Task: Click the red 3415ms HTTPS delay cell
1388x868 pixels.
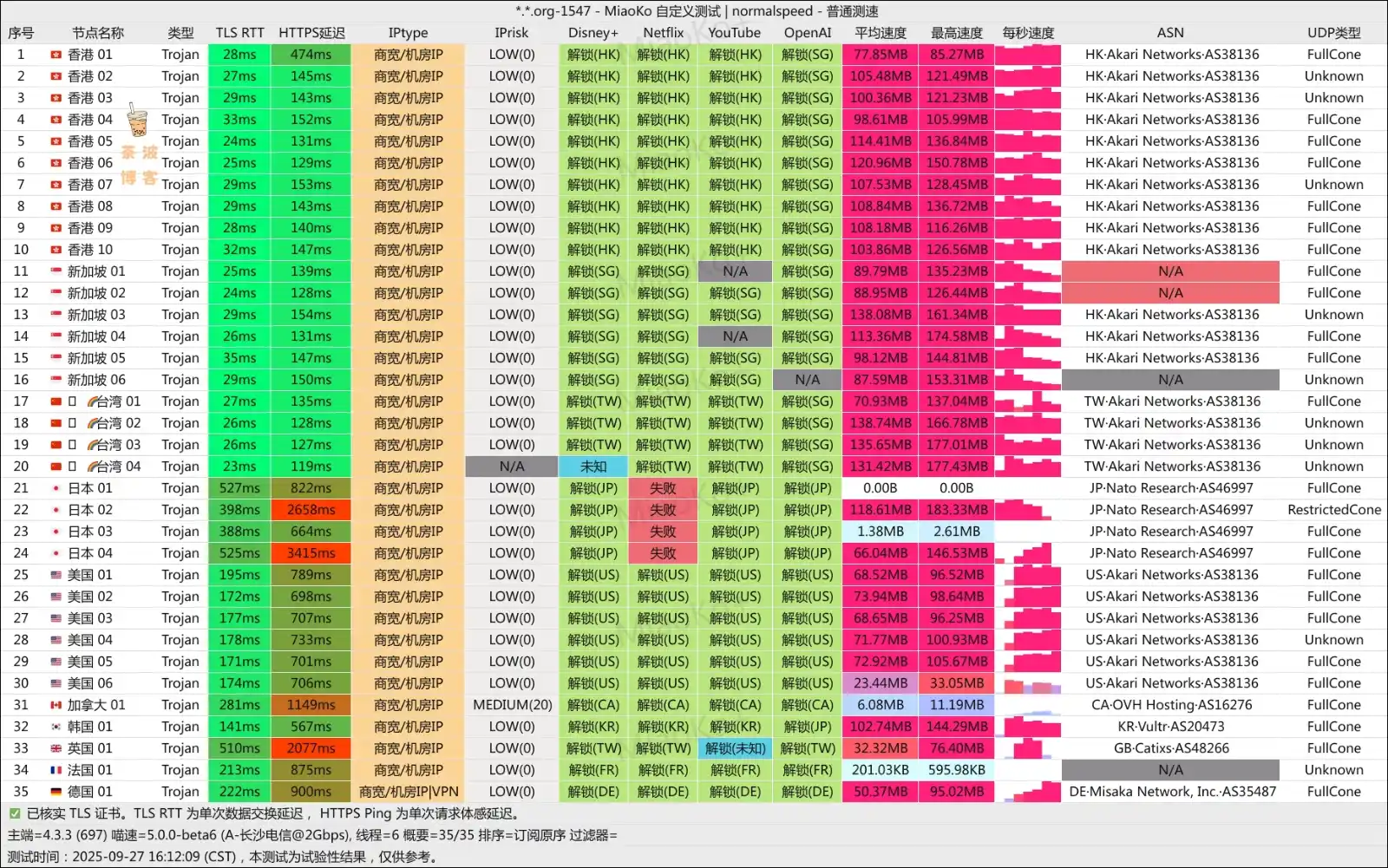Action: point(311,553)
